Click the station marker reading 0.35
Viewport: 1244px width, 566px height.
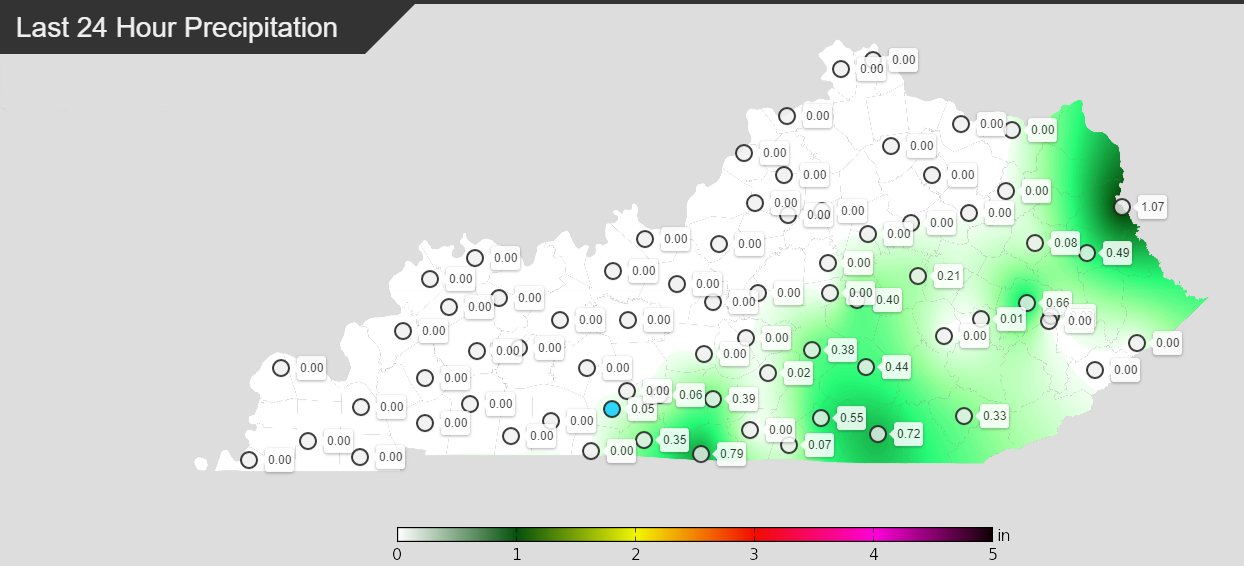coord(644,440)
